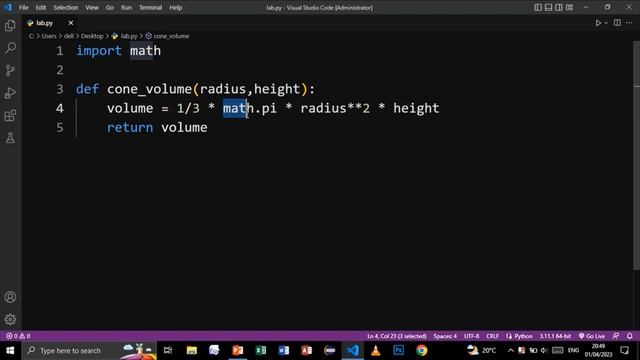The image size is (640, 360).
Task: Open File Explorer from taskbar
Action: pyautogui.click(x=191, y=351)
